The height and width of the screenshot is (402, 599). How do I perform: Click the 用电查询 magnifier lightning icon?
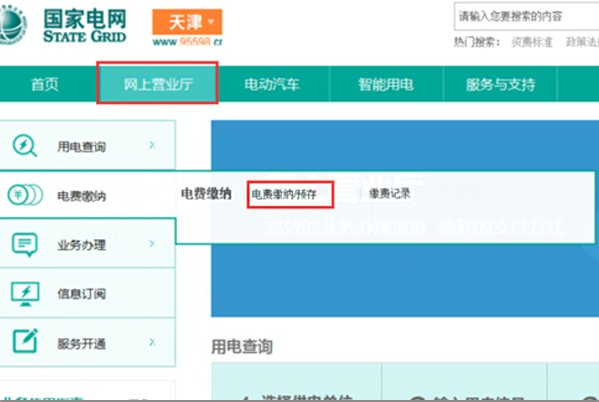[24, 146]
